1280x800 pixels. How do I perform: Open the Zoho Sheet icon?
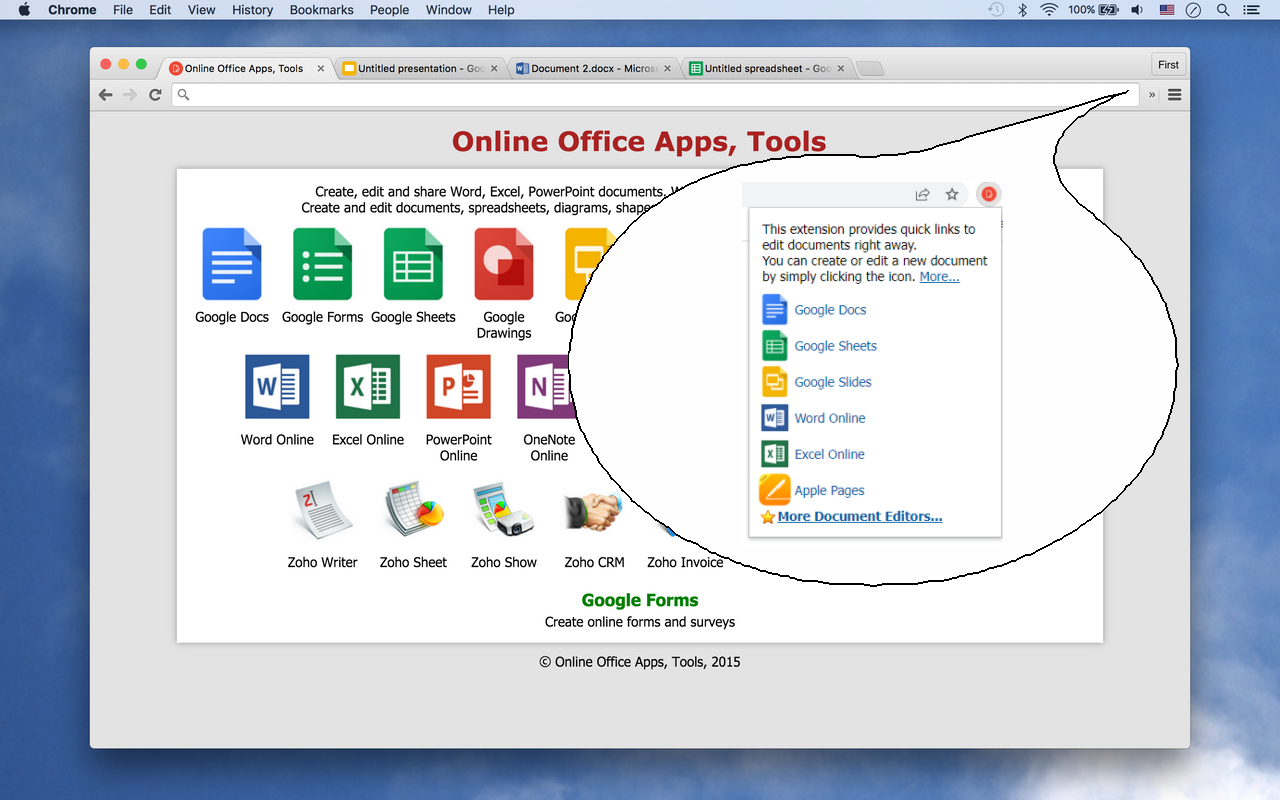click(x=414, y=510)
